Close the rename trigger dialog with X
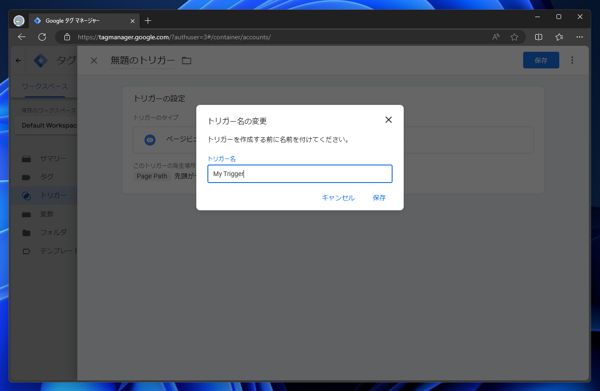The image size is (600, 391). [x=388, y=120]
